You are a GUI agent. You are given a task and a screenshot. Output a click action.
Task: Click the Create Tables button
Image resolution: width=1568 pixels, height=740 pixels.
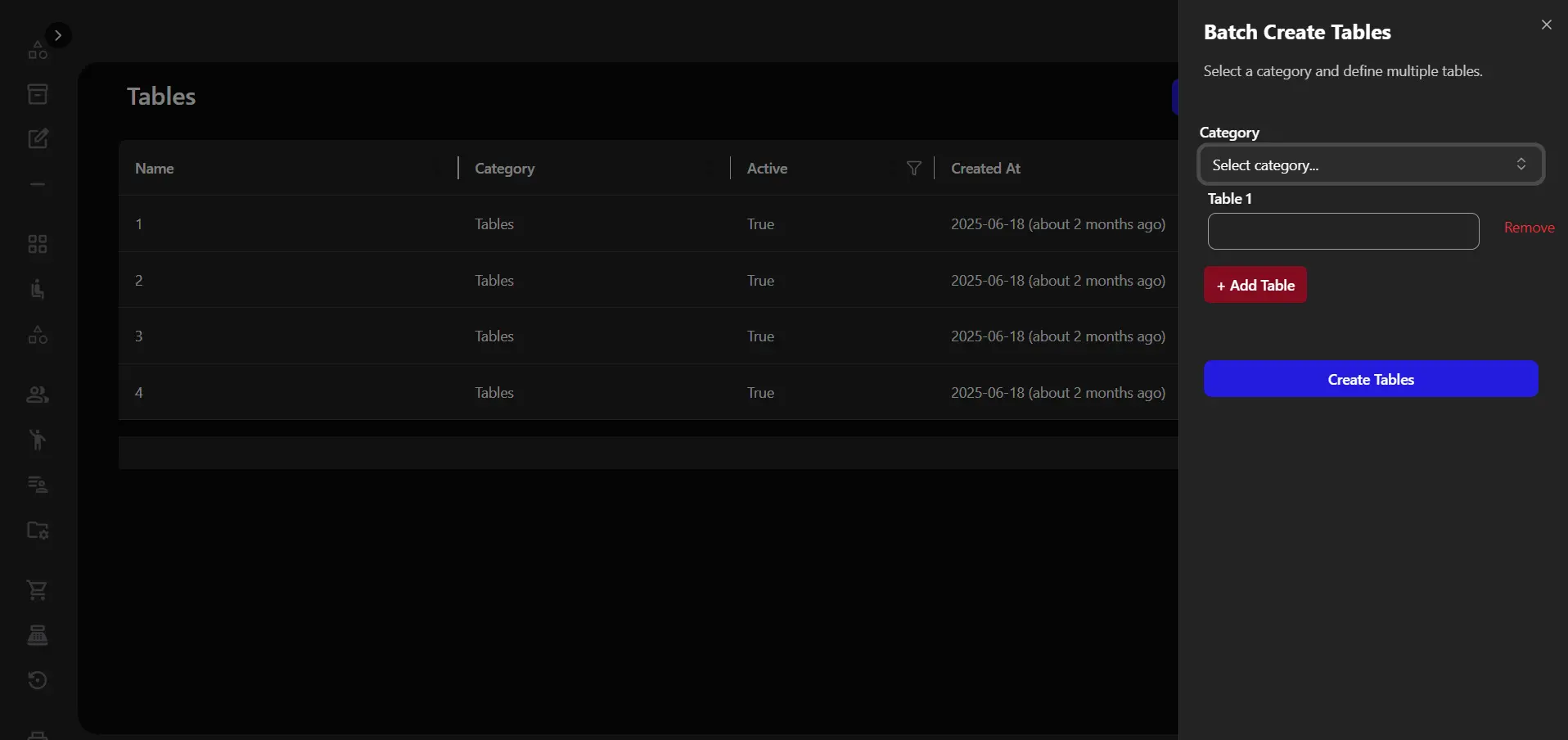pyautogui.click(x=1370, y=379)
